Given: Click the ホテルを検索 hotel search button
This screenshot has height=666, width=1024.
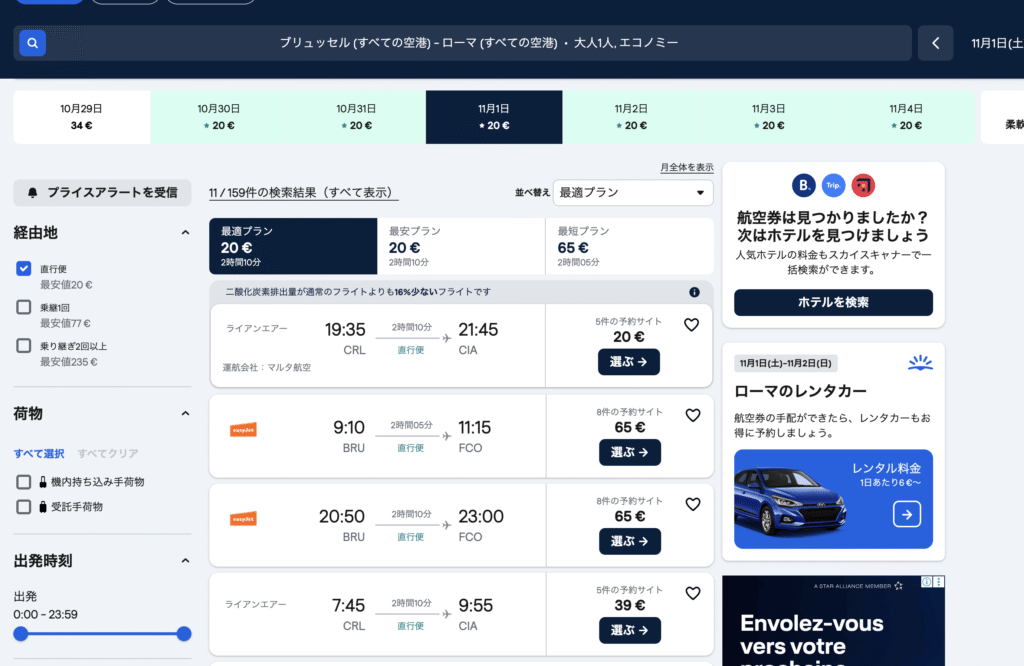Looking at the screenshot, I should (x=832, y=302).
